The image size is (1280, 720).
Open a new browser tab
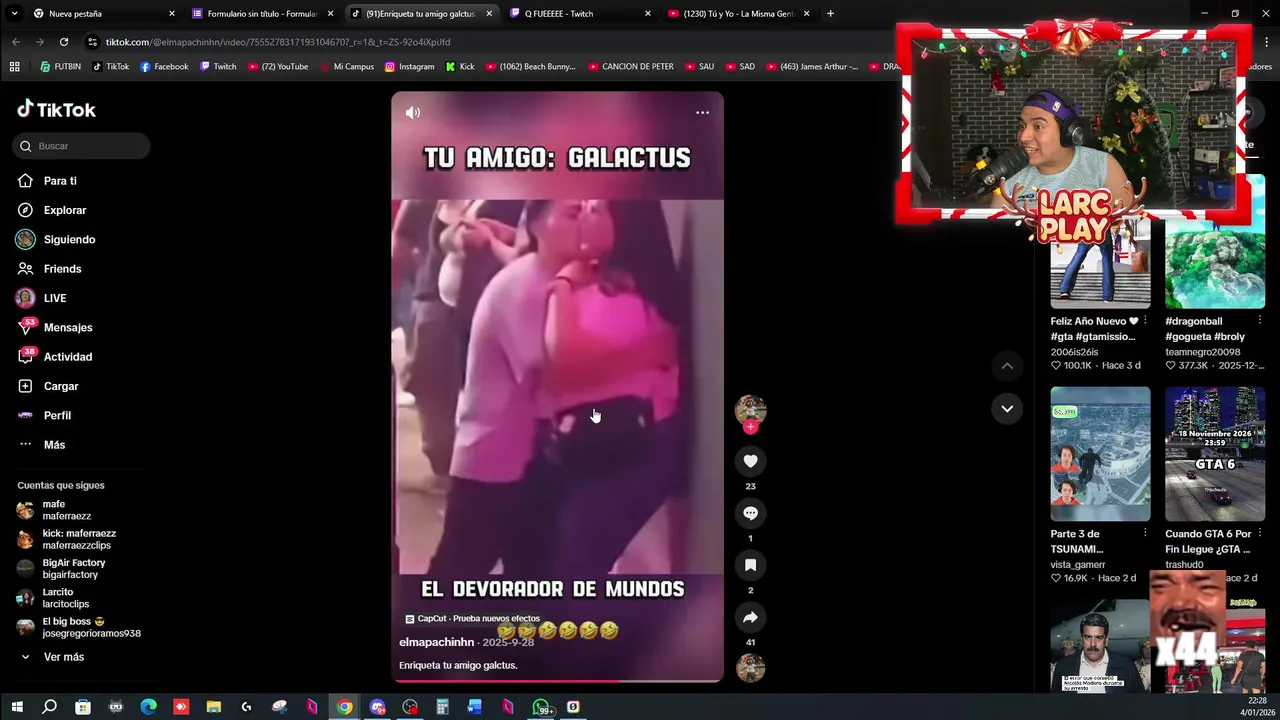click(830, 14)
